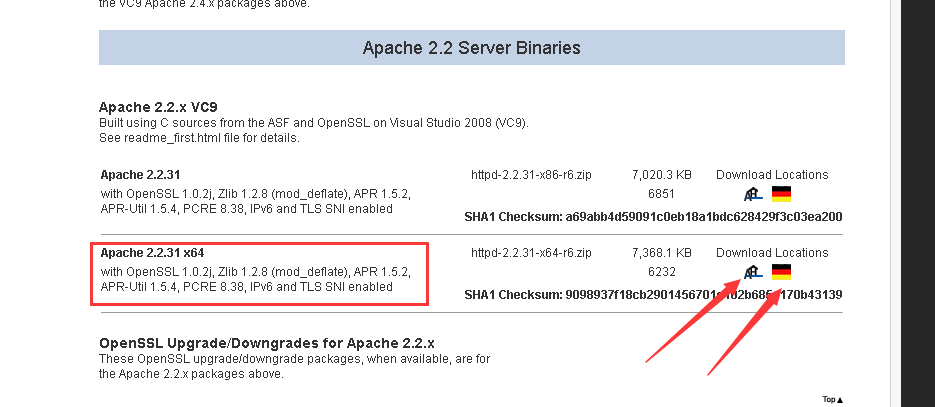Click the 7,368.1 KB file size

(x=662, y=253)
